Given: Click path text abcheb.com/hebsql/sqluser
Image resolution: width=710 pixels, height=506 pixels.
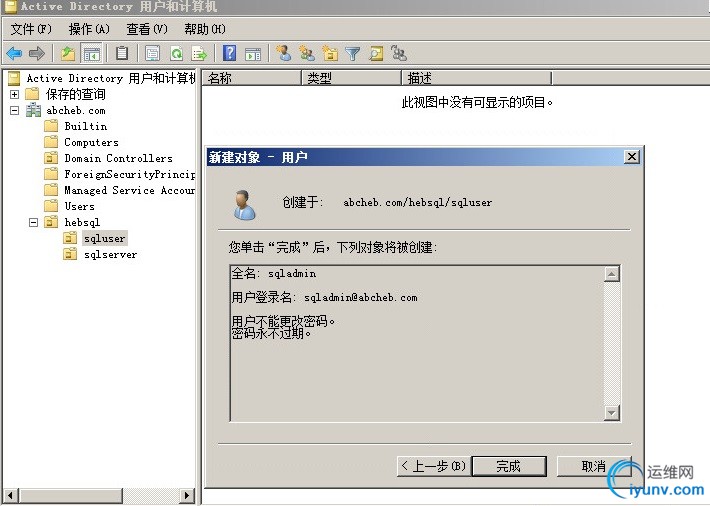Looking at the screenshot, I should click(x=417, y=202).
